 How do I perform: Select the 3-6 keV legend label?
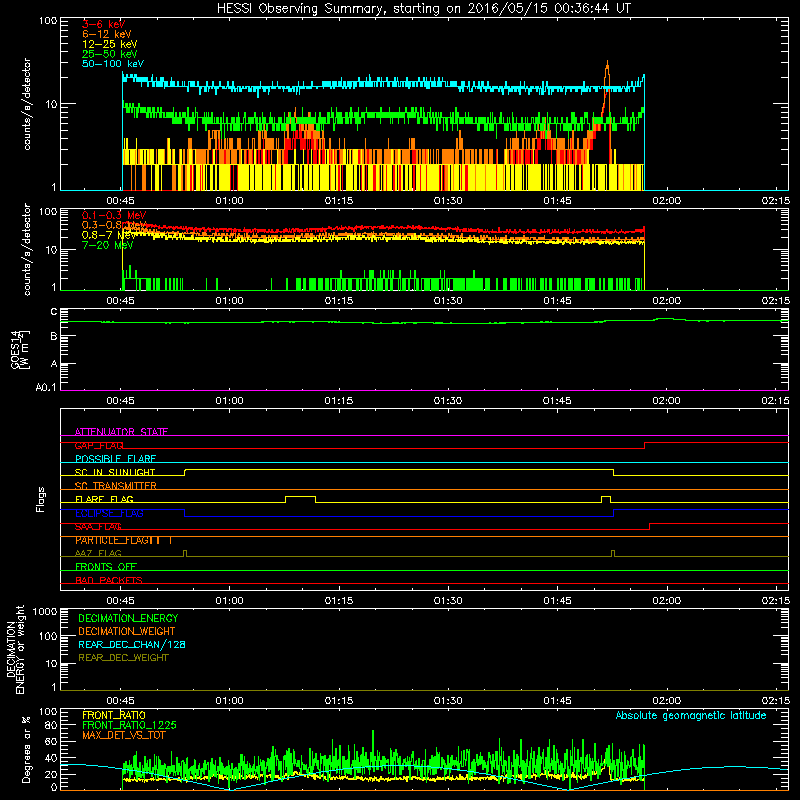point(103,24)
